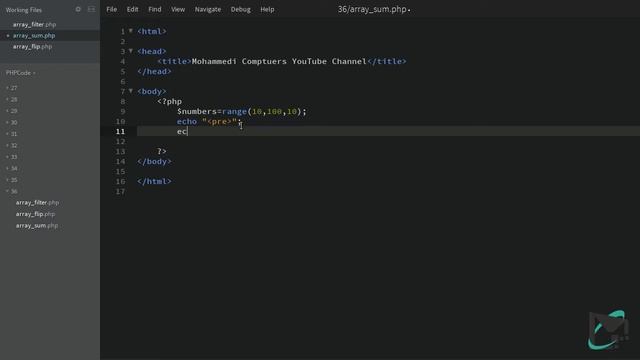
Task: Collapse the body tag fold arrow
Action: click(x=131, y=91)
